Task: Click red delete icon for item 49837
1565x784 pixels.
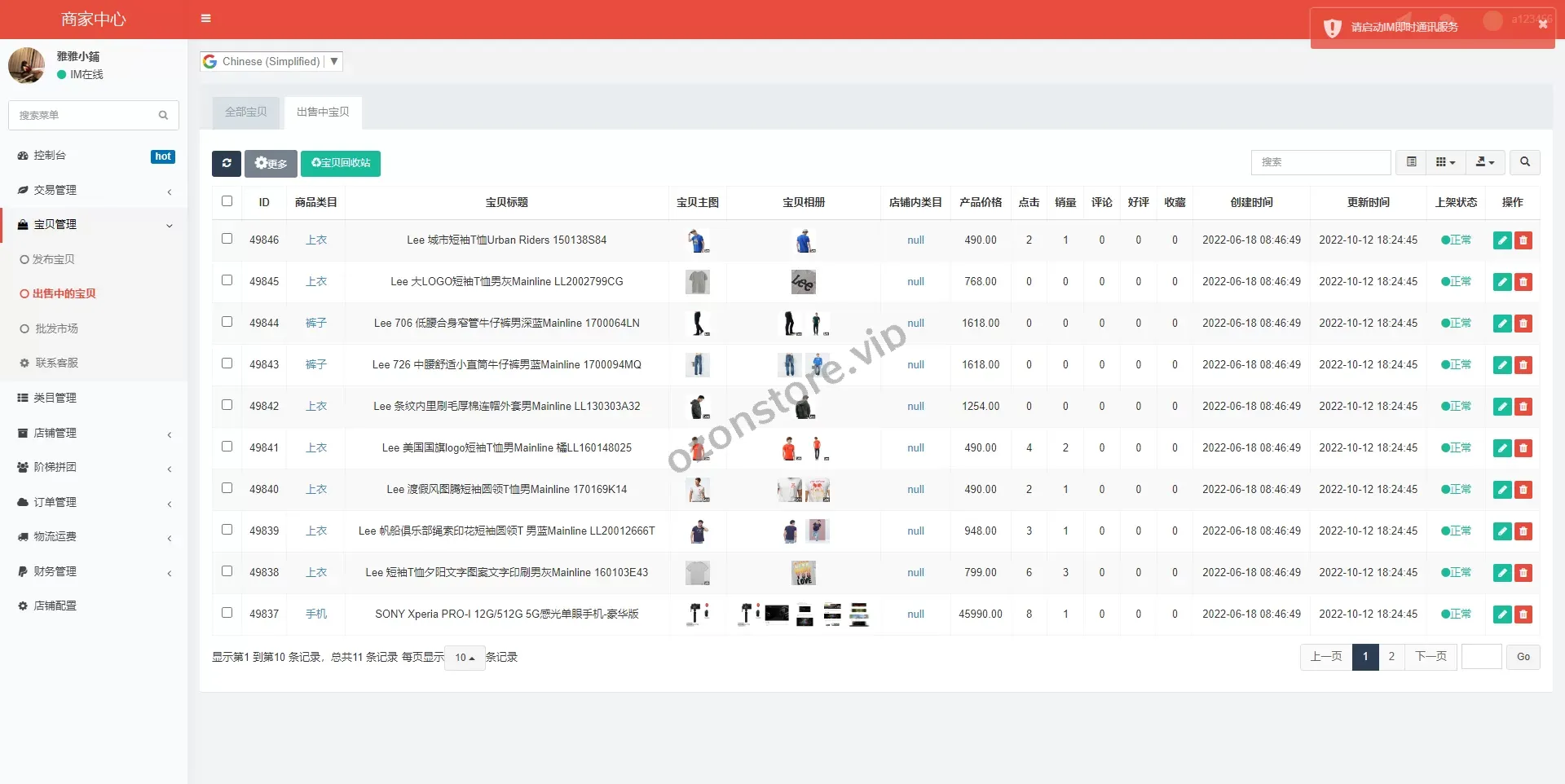Action: pyautogui.click(x=1523, y=614)
